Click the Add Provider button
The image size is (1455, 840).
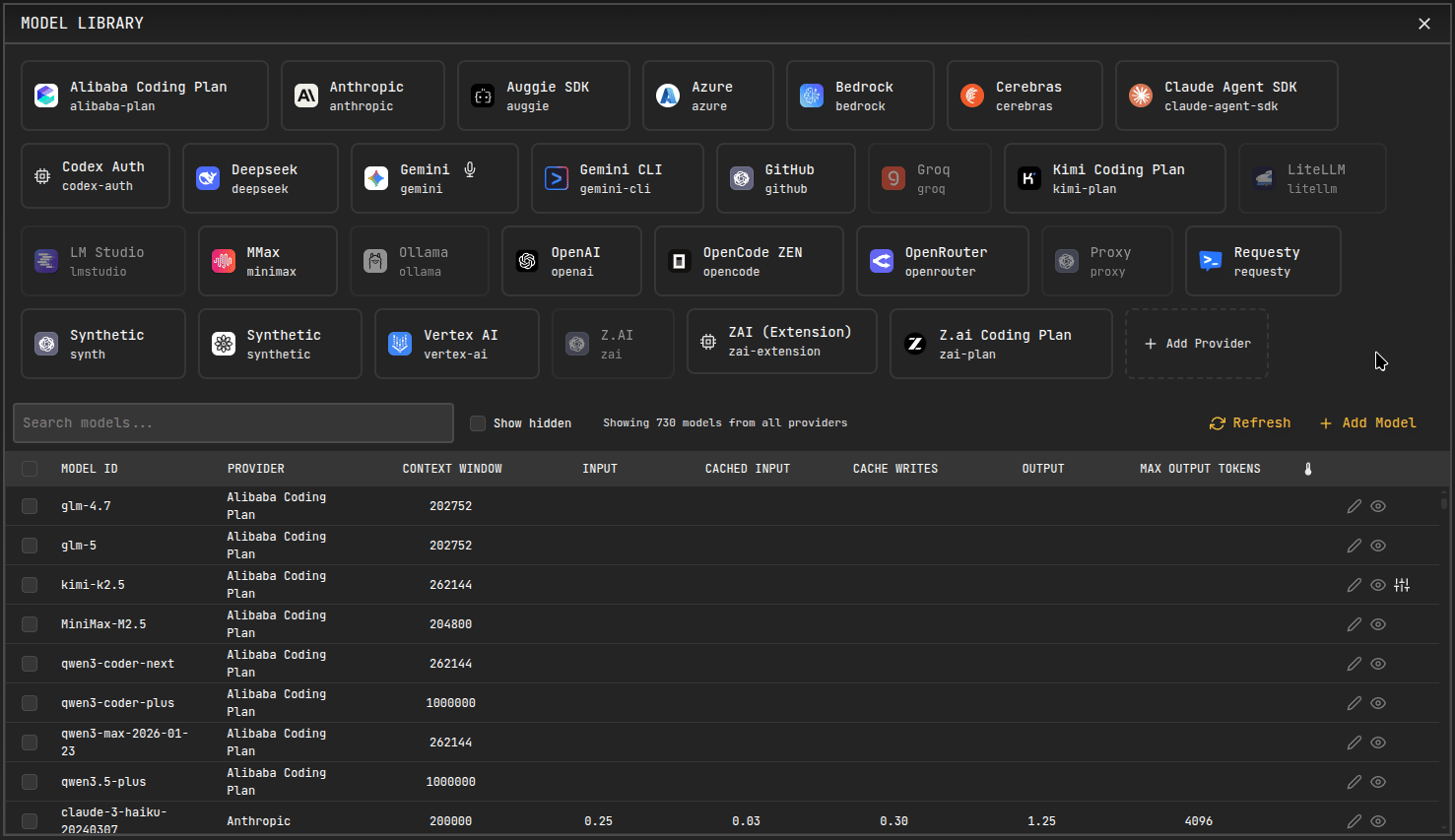coord(1197,344)
